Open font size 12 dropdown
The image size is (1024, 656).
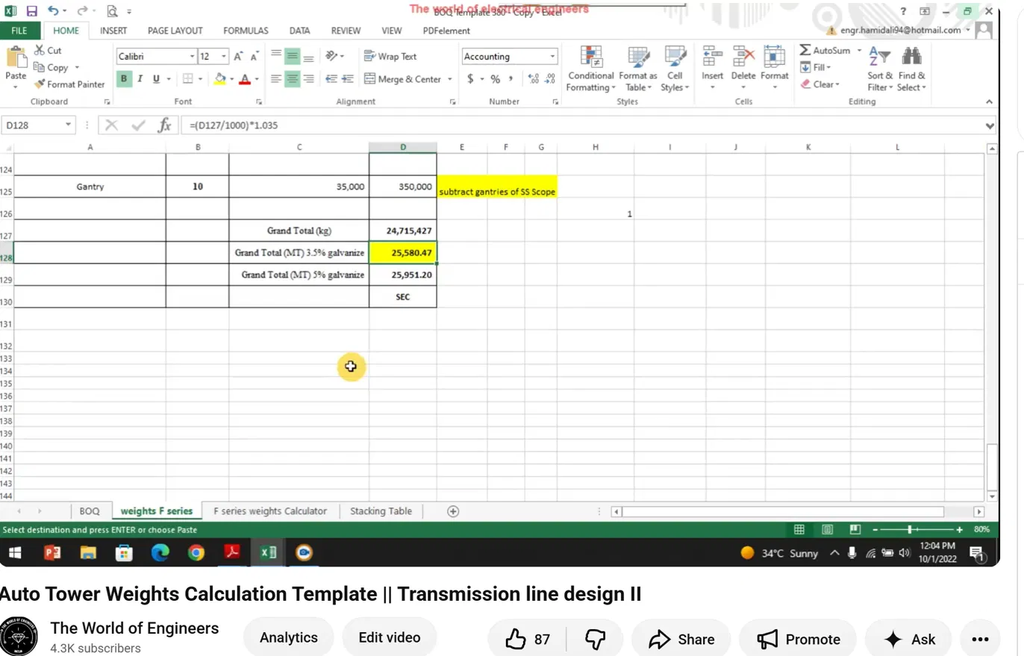[x=224, y=56]
